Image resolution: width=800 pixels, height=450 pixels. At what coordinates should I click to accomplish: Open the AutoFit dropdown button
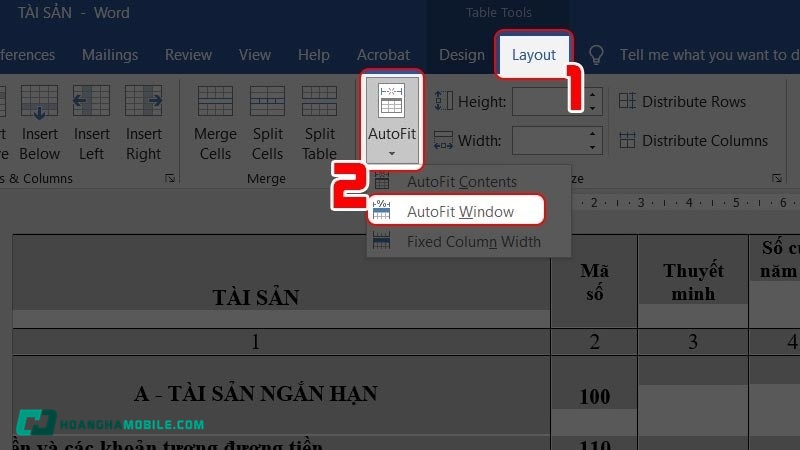[392, 120]
